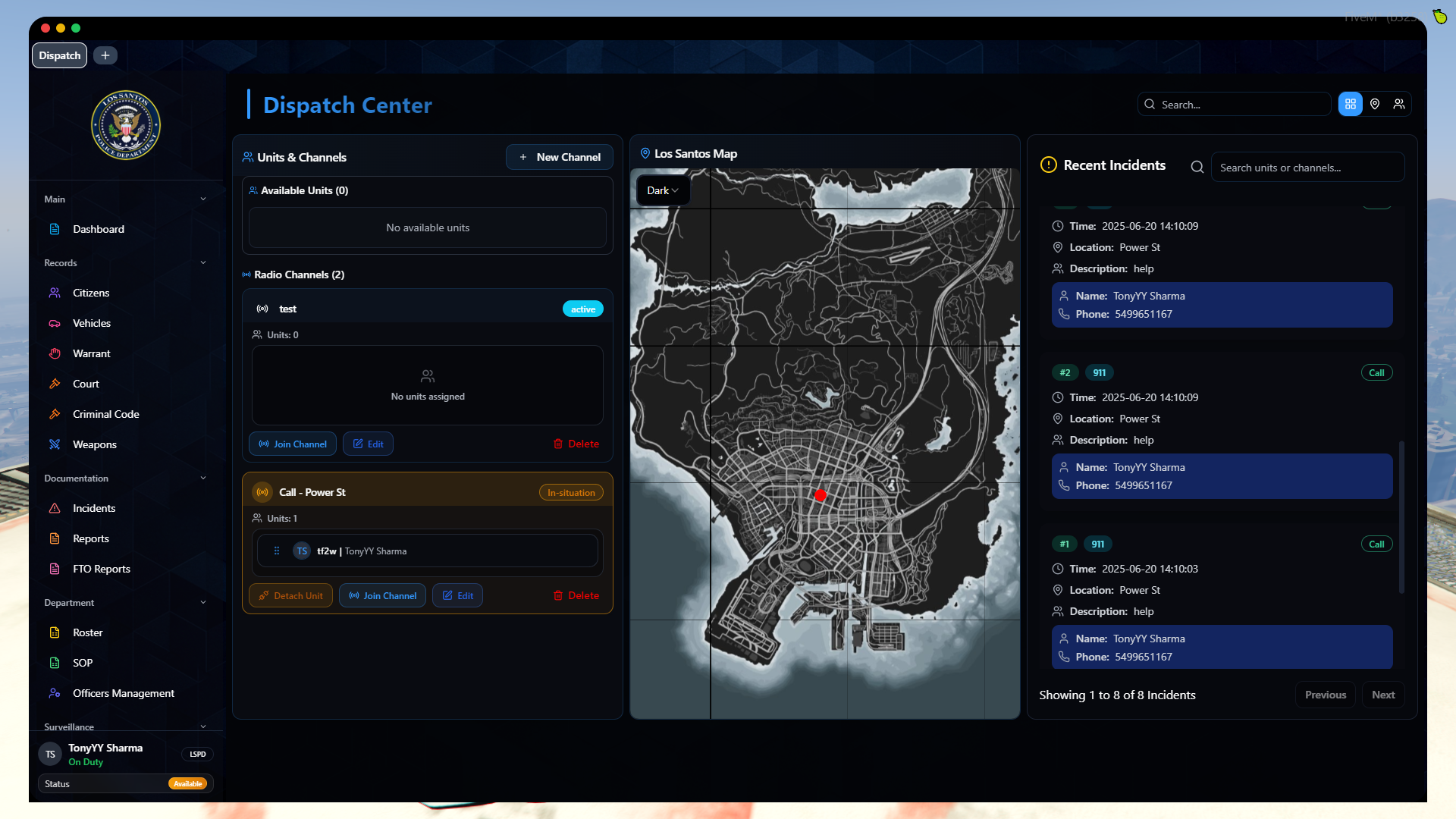Click the drag handle on tf2w unit
Screen dimensions: 1456x819
[x=277, y=551]
